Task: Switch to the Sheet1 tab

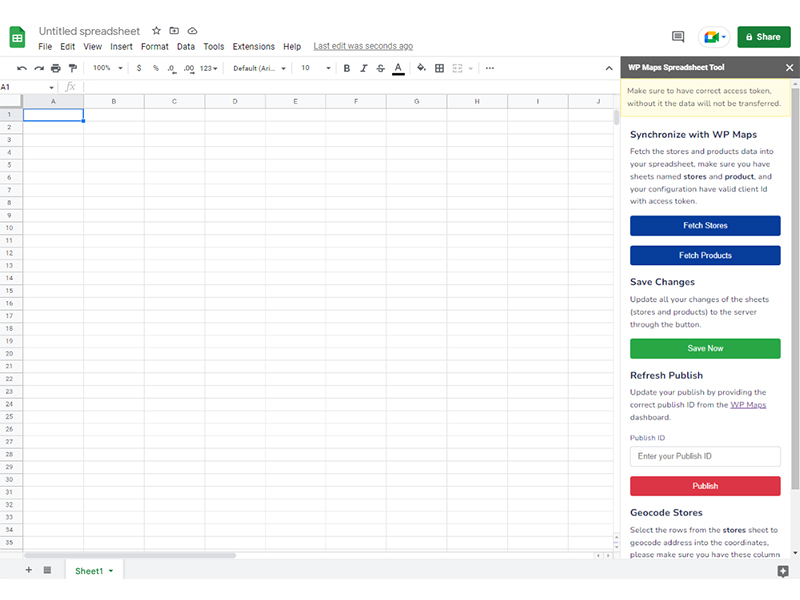Action: click(x=89, y=571)
